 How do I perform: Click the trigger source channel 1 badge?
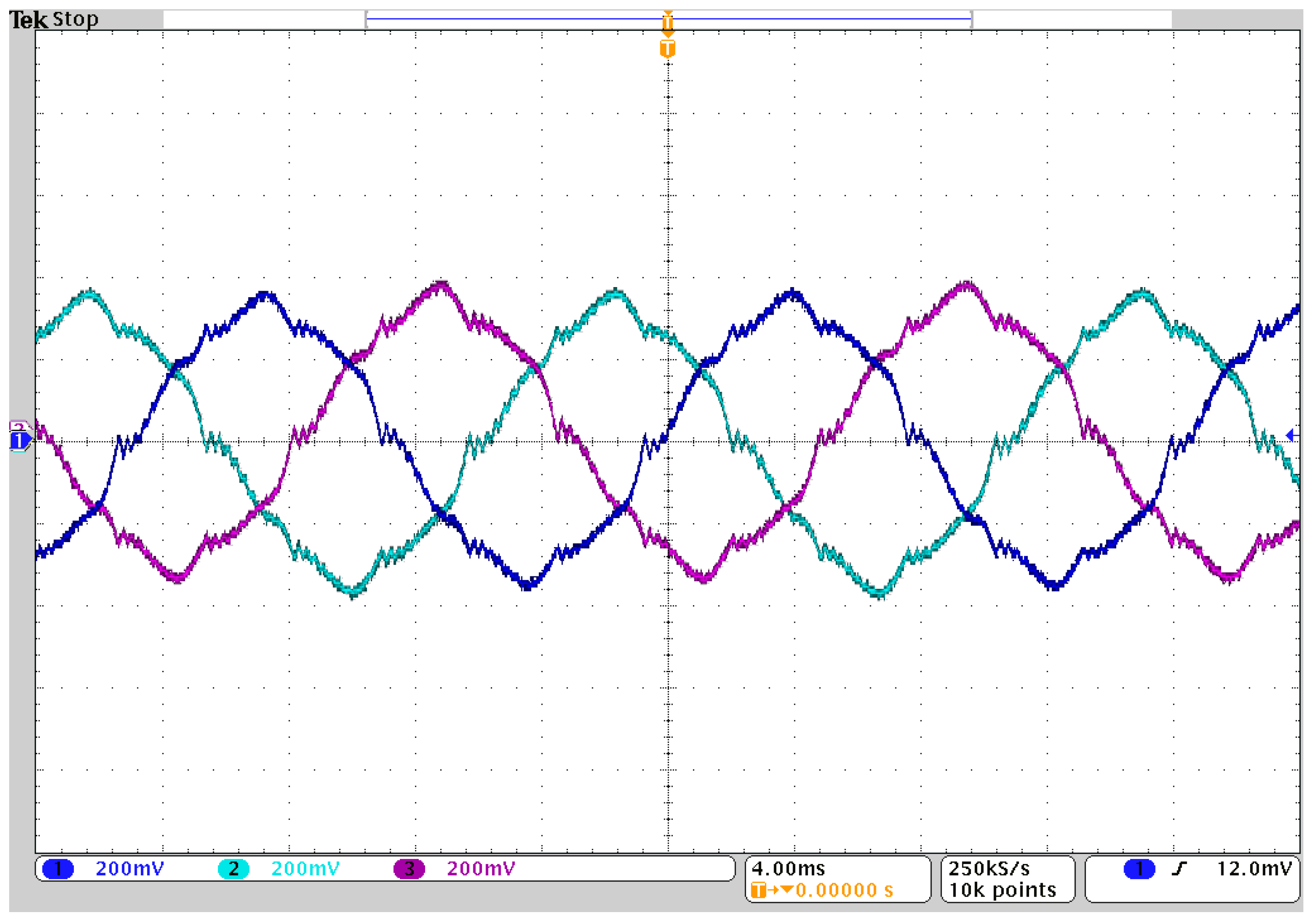(1139, 869)
